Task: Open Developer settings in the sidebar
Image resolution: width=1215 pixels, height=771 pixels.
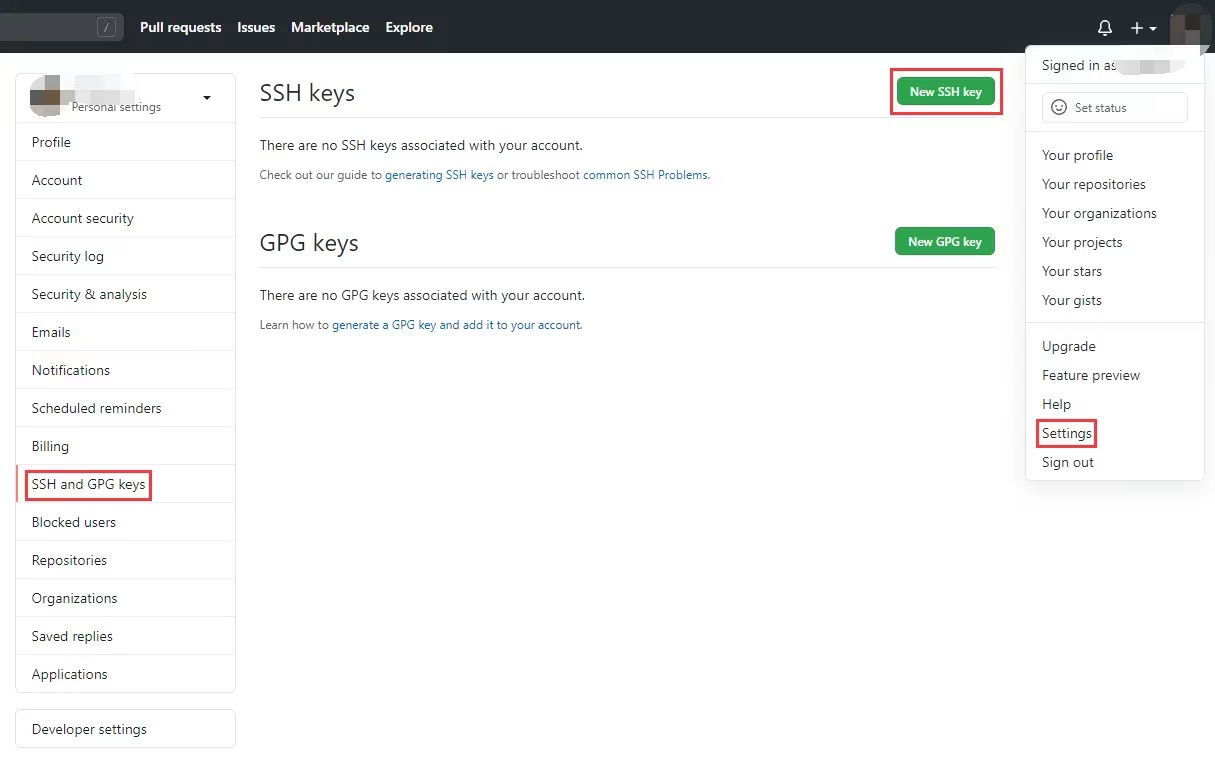Action: pos(89,730)
